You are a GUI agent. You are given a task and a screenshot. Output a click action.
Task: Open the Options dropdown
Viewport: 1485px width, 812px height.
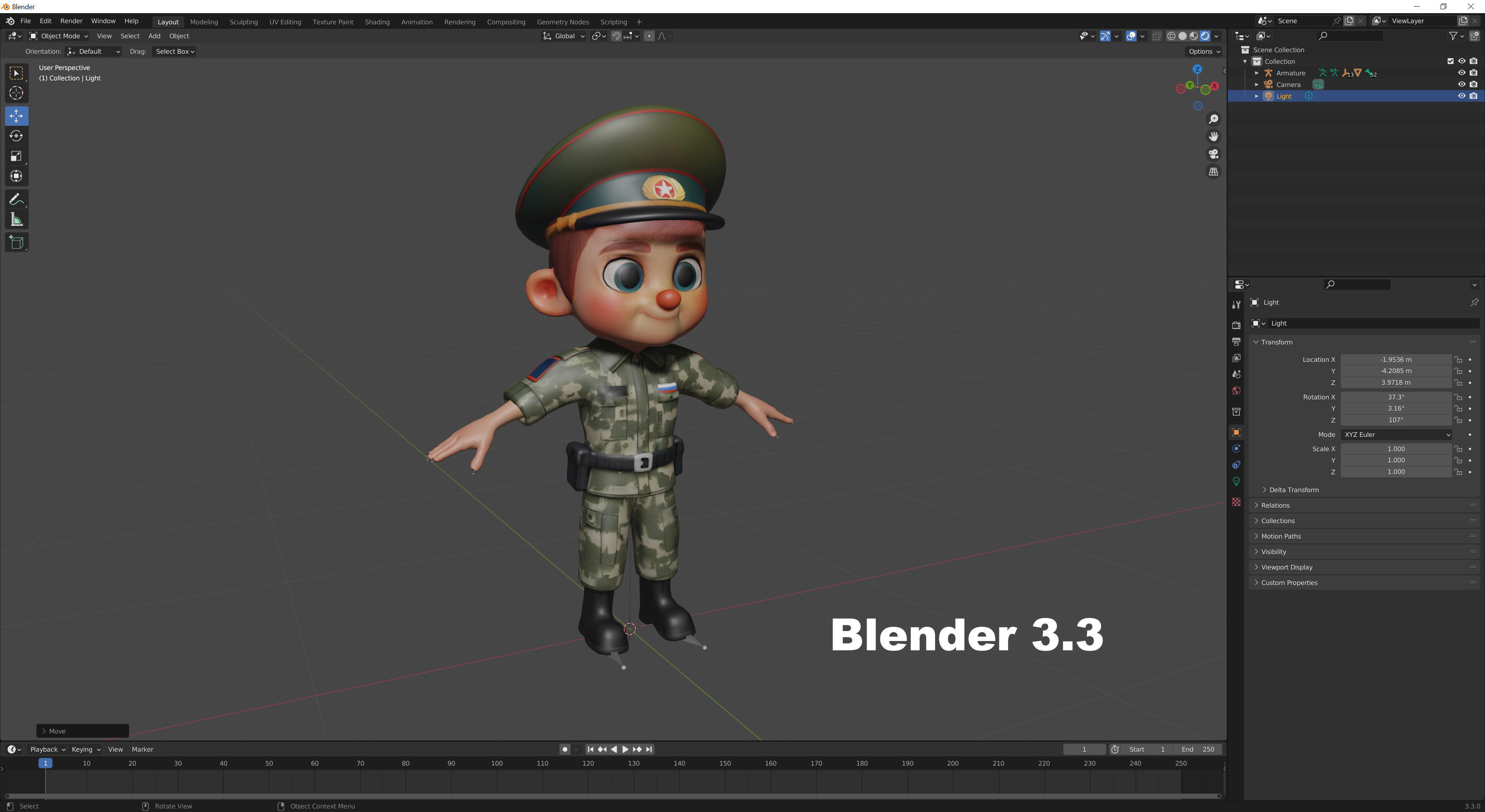pos(1204,52)
